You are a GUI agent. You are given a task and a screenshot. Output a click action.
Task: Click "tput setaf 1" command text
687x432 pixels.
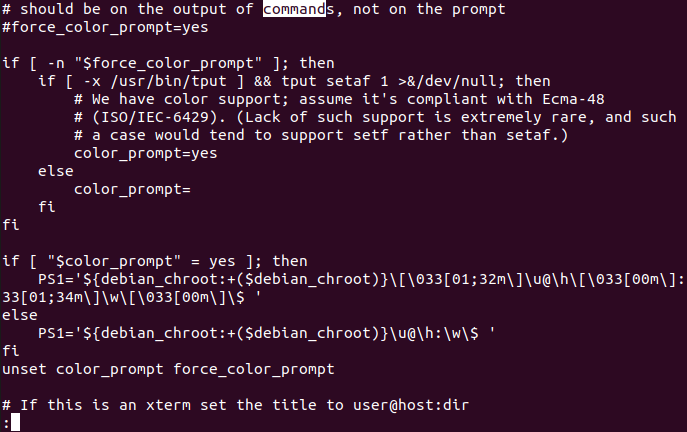pos(334,81)
